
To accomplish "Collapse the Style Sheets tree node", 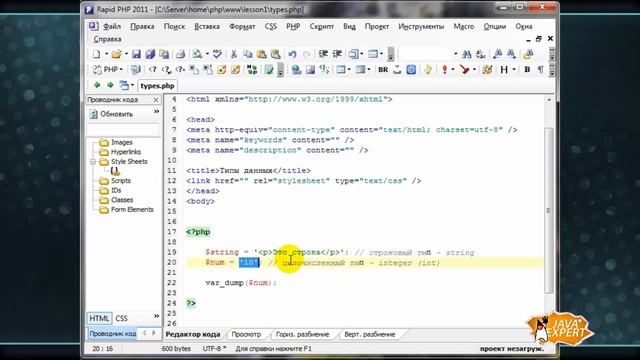I will click(x=93, y=162).
